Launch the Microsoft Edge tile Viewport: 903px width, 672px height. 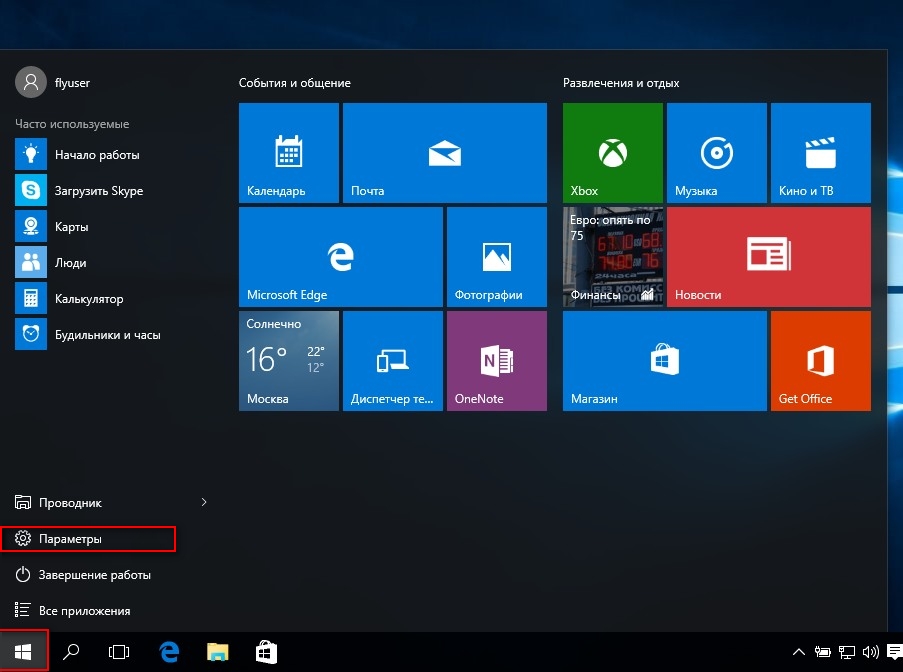[341, 257]
